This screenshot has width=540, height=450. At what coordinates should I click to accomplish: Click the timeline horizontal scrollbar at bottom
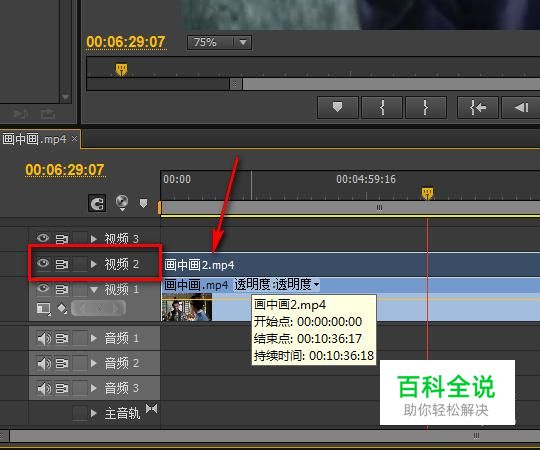[275, 436]
